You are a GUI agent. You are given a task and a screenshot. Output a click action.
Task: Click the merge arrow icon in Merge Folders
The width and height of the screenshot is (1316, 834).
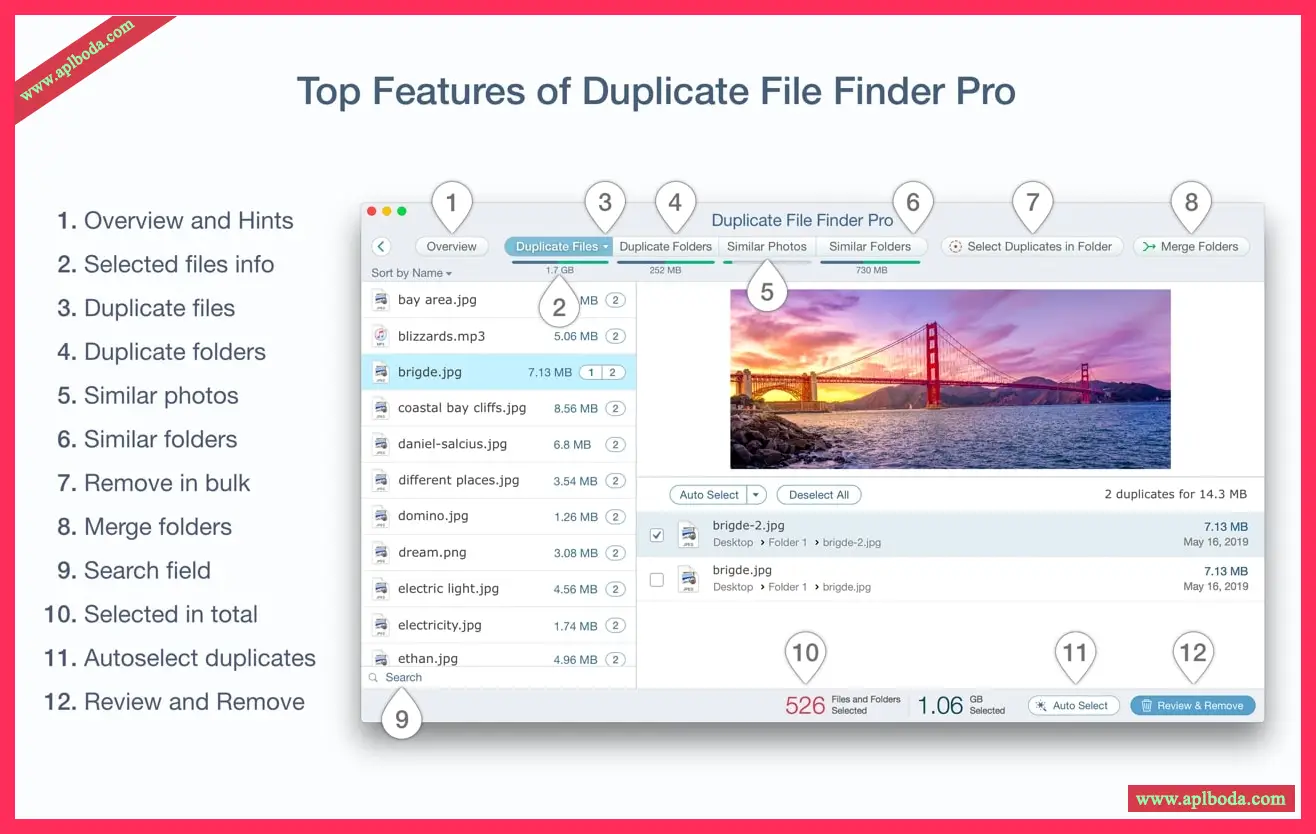(x=1149, y=246)
